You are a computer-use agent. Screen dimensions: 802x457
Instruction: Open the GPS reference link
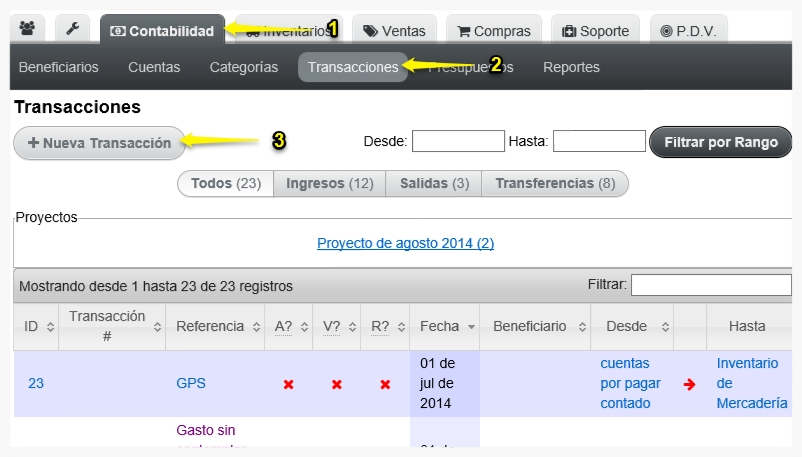pos(191,383)
